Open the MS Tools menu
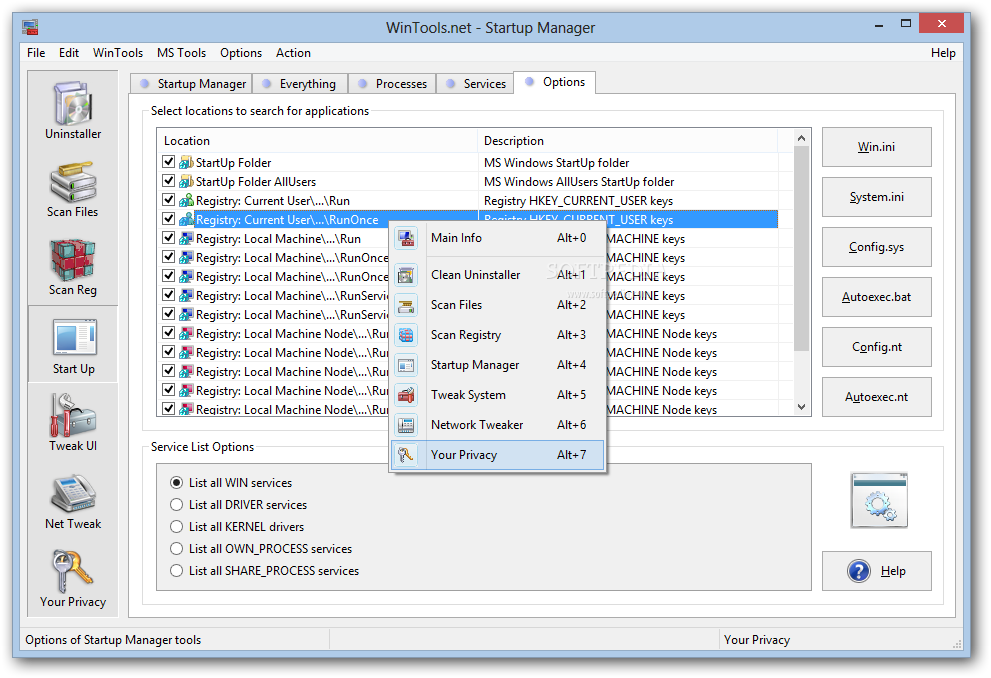Viewport: 991px width, 678px height. pyautogui.click(x=181, y=53)
